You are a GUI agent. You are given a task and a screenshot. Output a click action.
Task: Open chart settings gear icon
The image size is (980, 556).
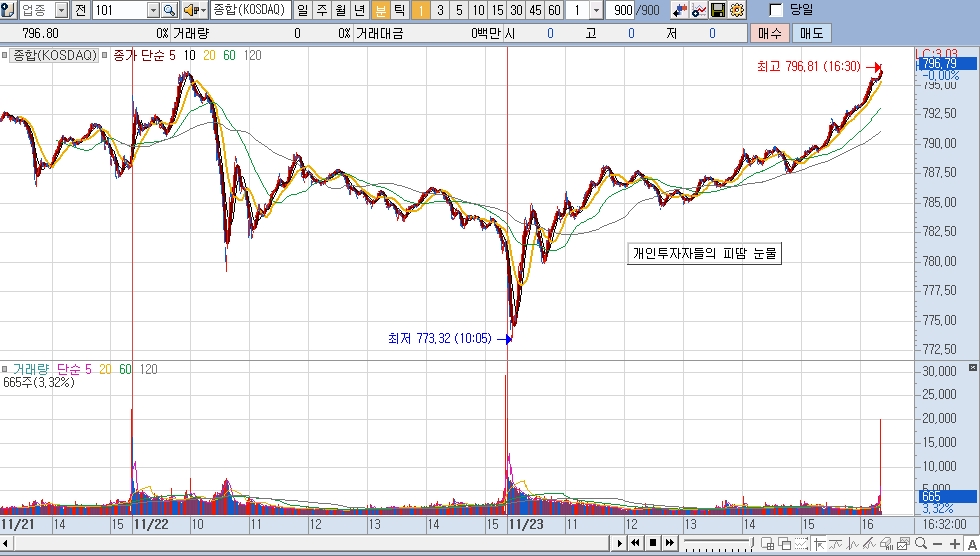pyautogui.click(x=737, y=10)
